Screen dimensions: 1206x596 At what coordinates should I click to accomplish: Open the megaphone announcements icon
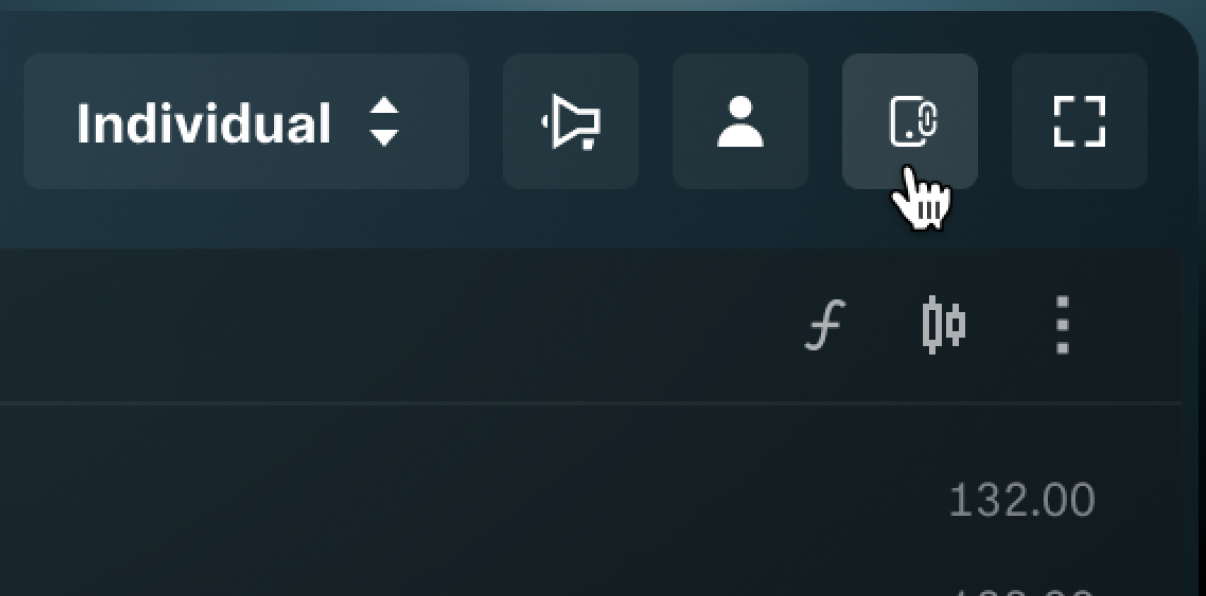click(x=571, y=121)
